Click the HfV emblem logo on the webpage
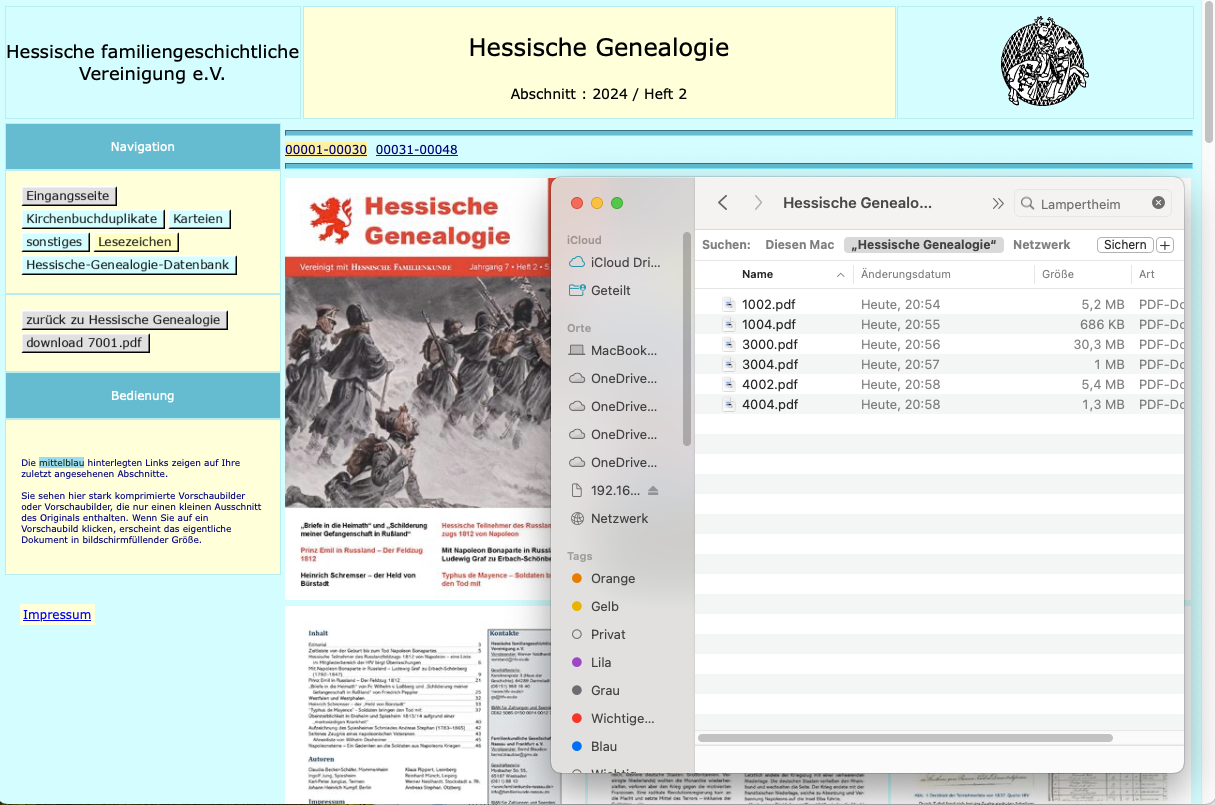Screen dimensions: 1215x805 1045,62
